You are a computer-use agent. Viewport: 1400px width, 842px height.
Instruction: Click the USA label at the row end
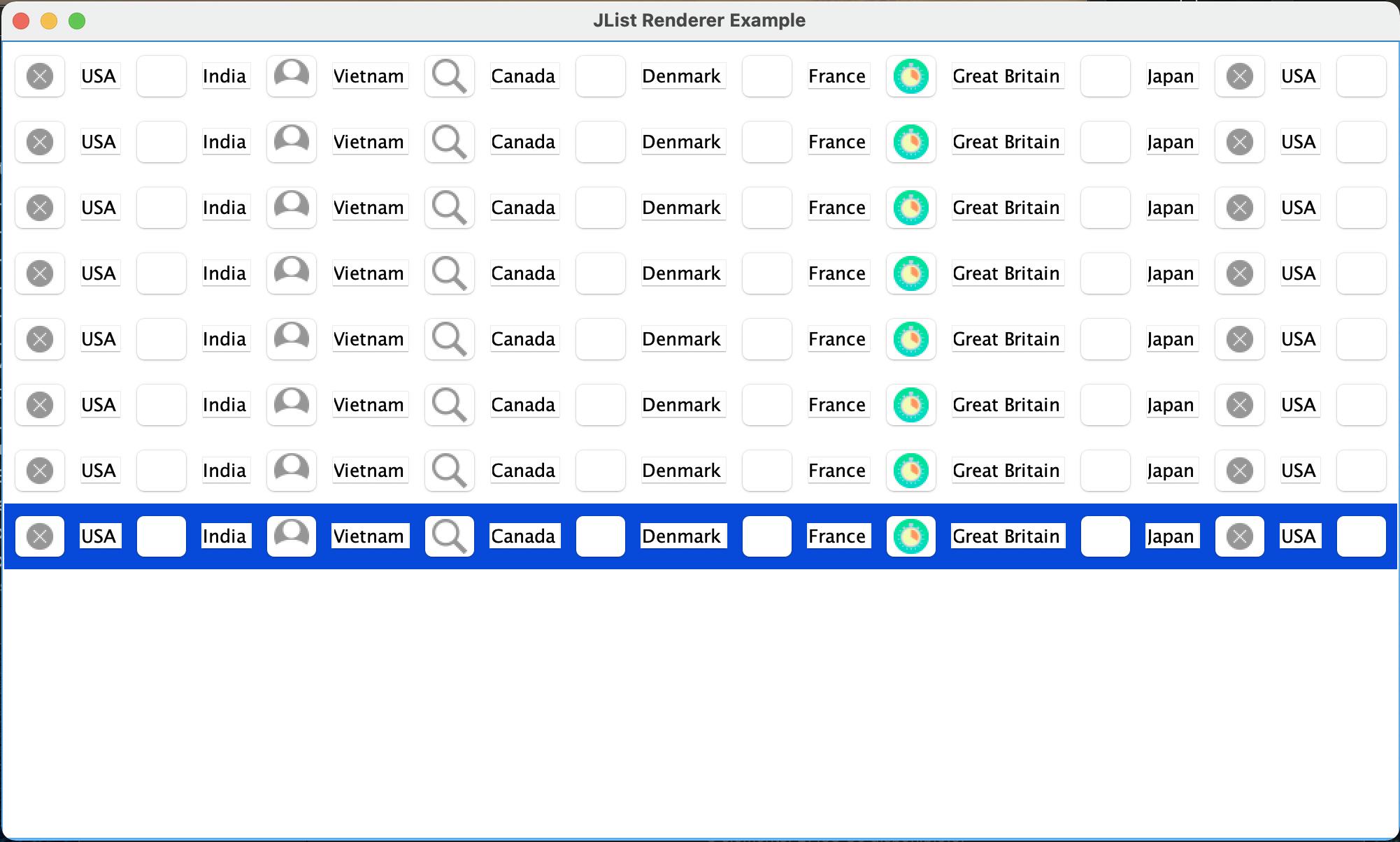tap(1299, 76)
